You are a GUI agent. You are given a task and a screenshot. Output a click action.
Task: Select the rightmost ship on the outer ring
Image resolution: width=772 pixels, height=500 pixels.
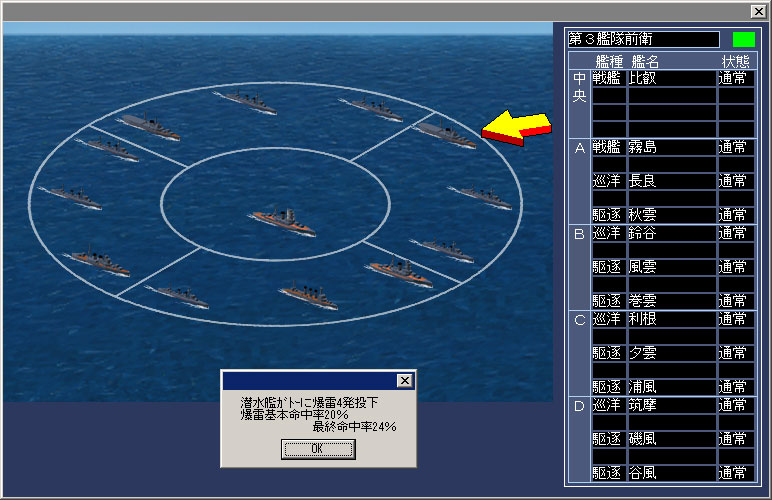tap(481, 197)
